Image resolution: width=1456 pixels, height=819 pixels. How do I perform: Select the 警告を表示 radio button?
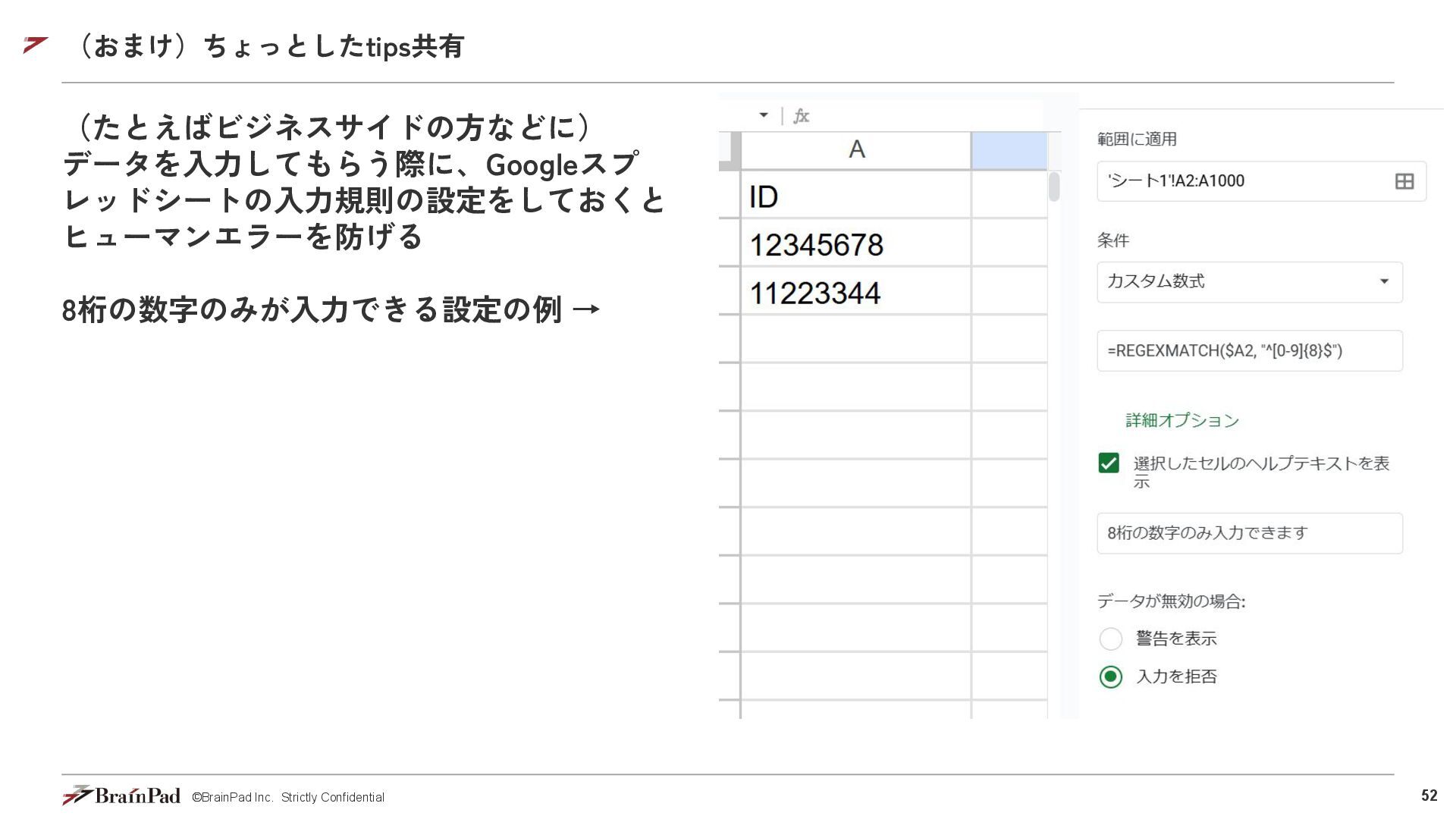pyautogui.click(x=1111, y=639)
